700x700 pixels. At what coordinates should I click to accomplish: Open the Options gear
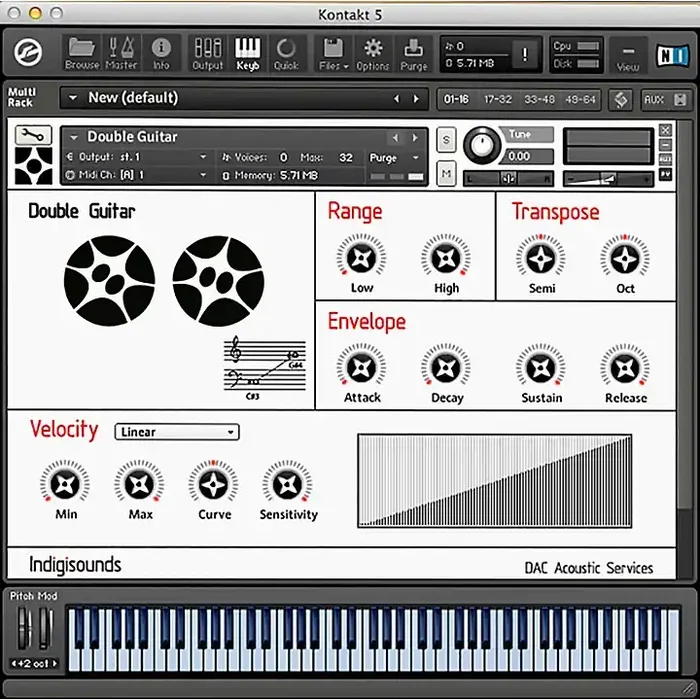[373, 54]
